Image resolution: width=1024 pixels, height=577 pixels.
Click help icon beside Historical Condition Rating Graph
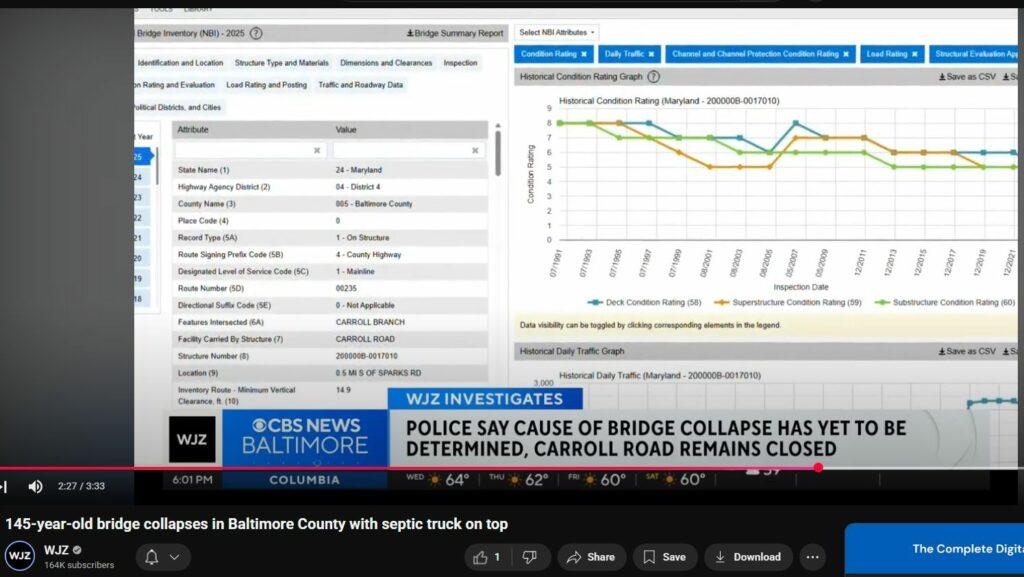pos(653,76)
